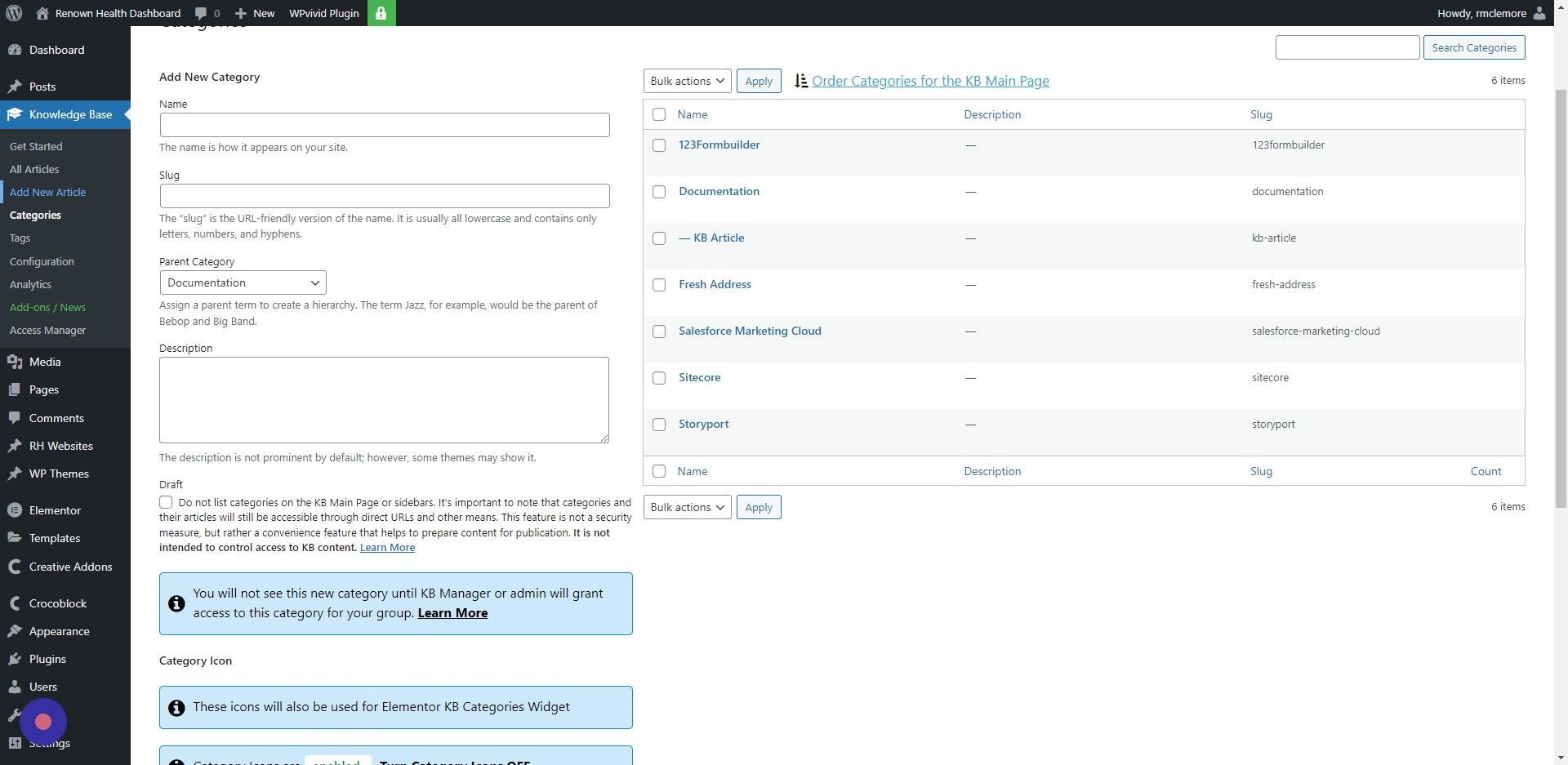Check the Sitecore row checkbox
The image size is (1568, 765).
coord(659,378)
